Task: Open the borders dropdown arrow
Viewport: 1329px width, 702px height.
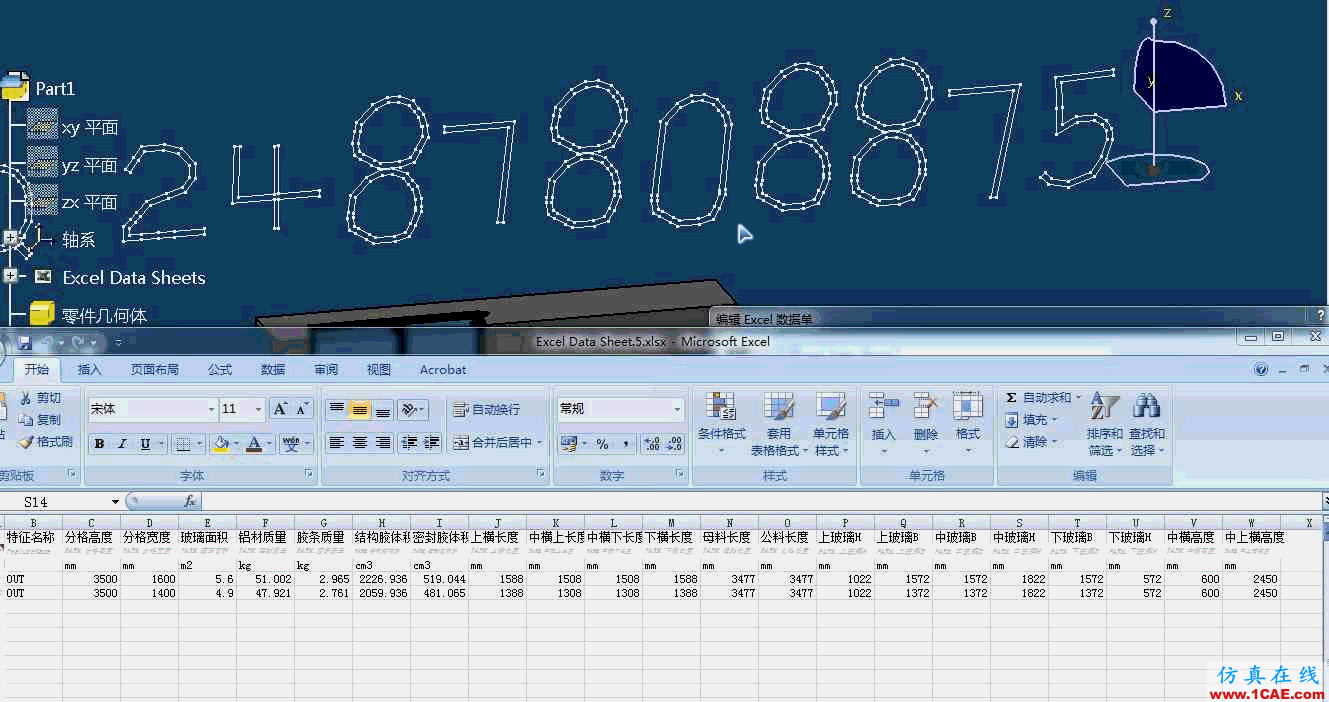Action: [x=200, y=444]
